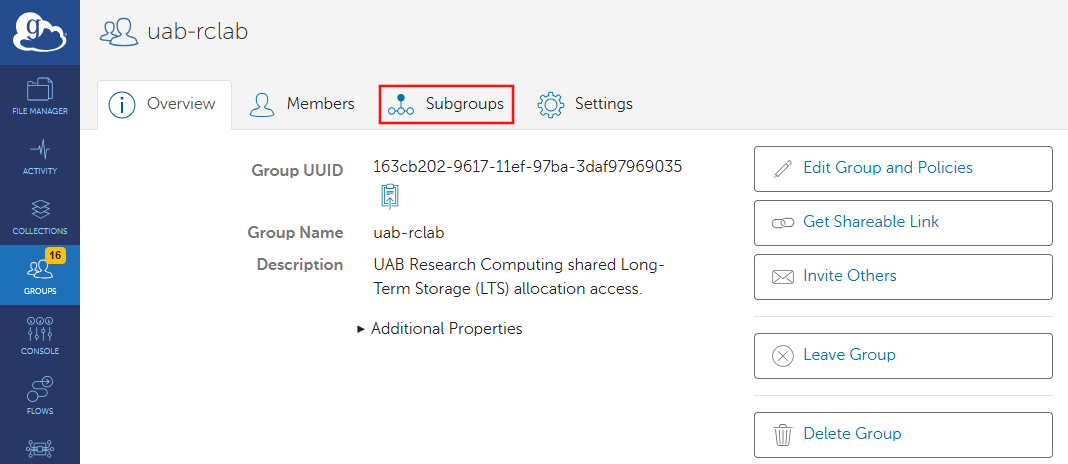Click Get Shareable Link button
Viewport: 1068px width, 464px height.
tap(902, 222)
